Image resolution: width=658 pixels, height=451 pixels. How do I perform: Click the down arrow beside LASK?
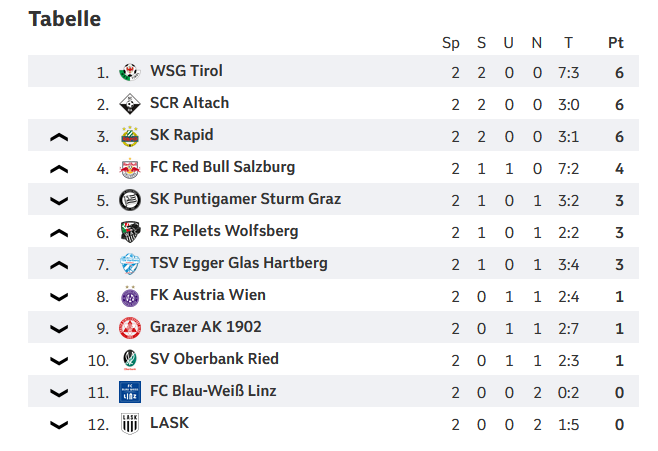click(x=59, y=425)
